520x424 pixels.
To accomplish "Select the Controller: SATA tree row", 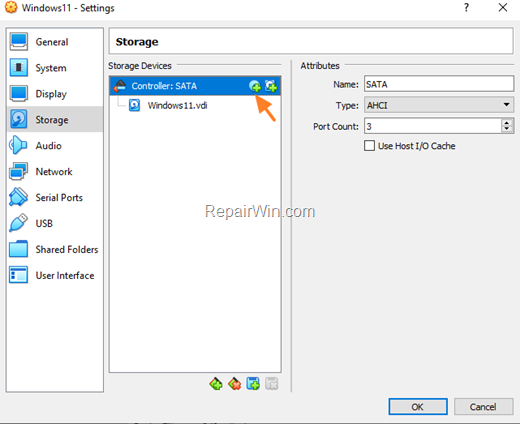I will [x=195, y=86].
